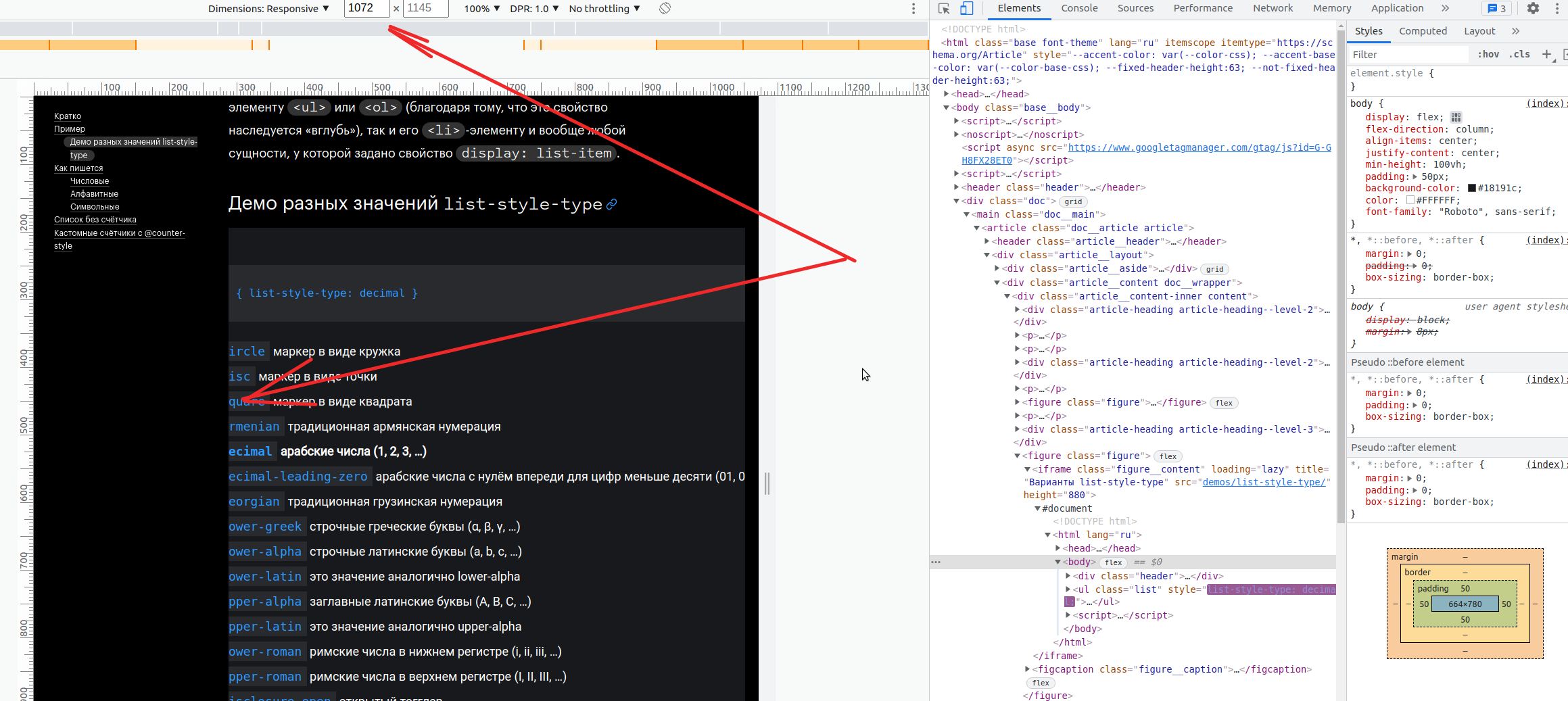
Task: Select the inspect element tool
Action: click(x=944, y=9)
